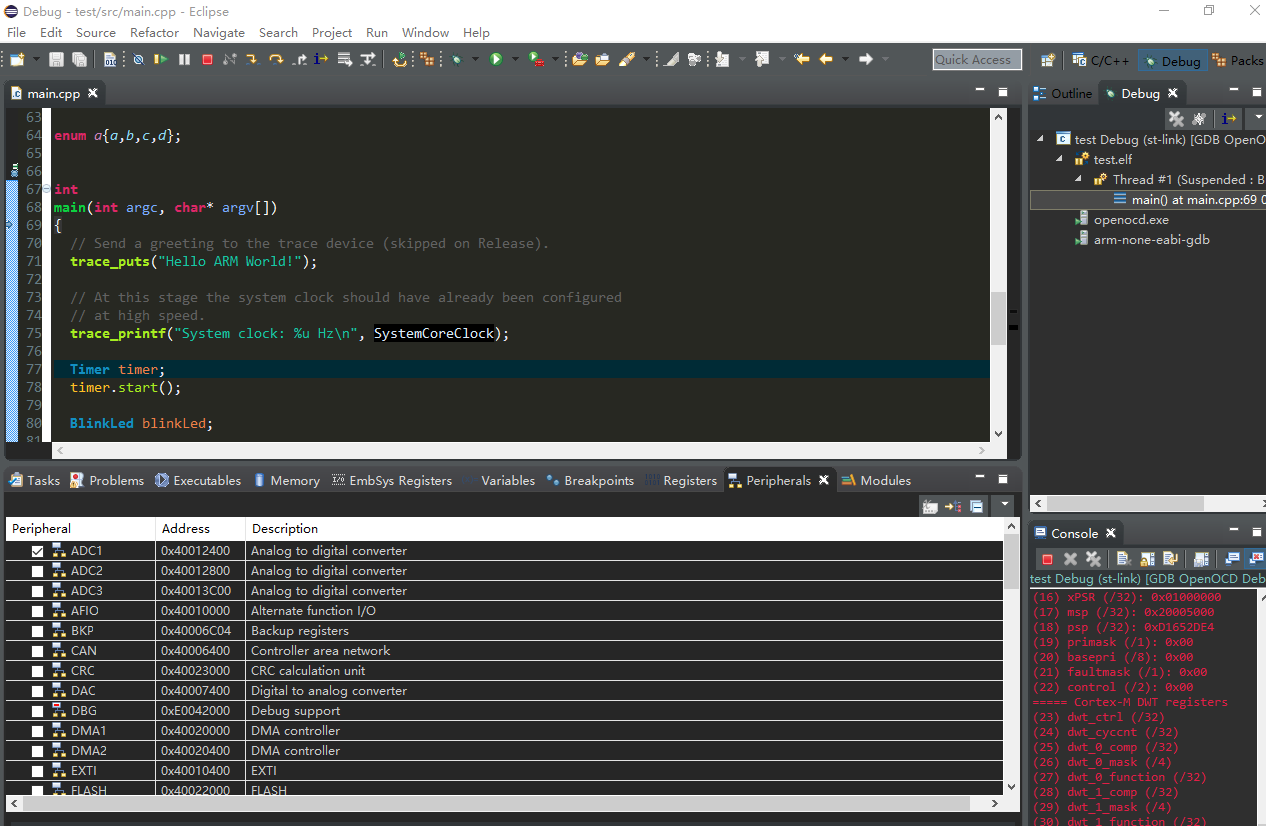Screen dimensions: 1266x826
Task: Click the Step Into icon on the toolbar
Action: point(253,59)
